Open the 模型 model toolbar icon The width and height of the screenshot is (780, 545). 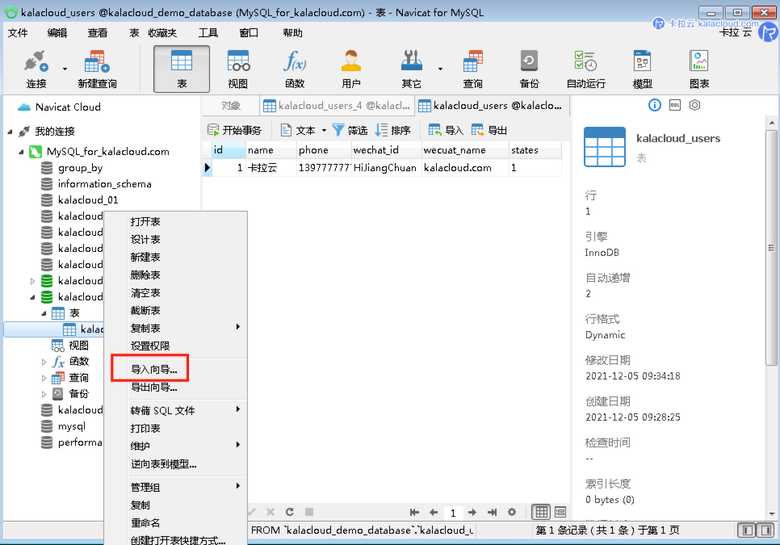point(642,69)
